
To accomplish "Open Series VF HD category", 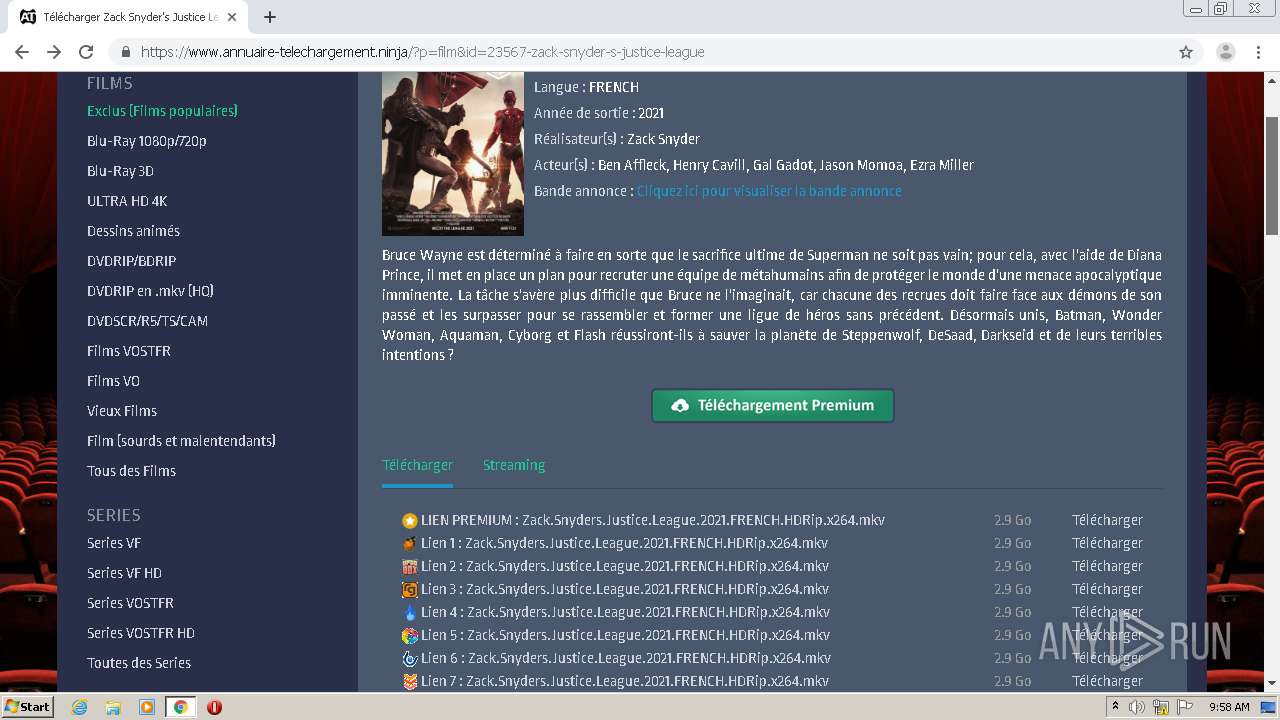I will point(124,573).
